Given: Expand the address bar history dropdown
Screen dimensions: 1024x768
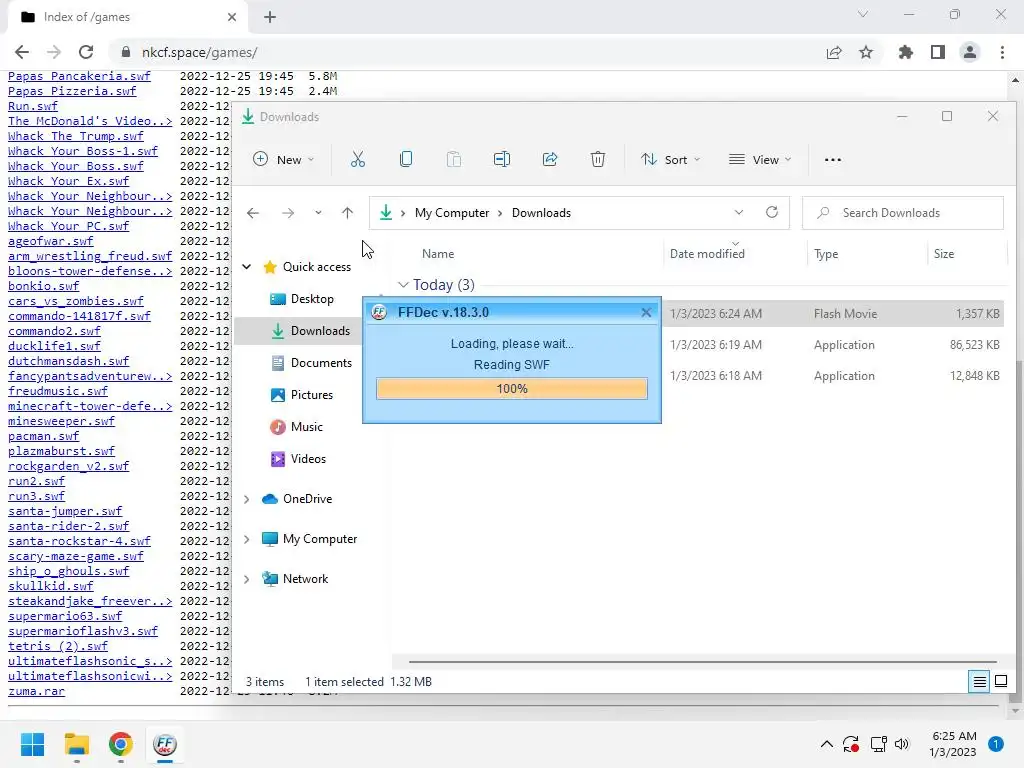Looking at the screenshot, I should click(739, 212).
